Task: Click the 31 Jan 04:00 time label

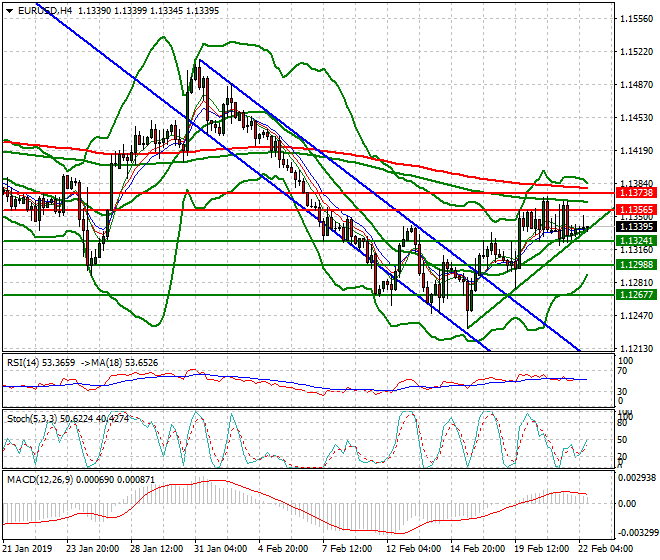Action: pyautogui.click(x=221, y=549)
